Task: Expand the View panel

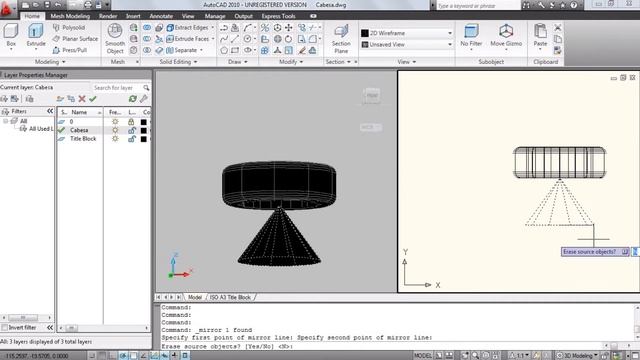Action: [407, 62]
